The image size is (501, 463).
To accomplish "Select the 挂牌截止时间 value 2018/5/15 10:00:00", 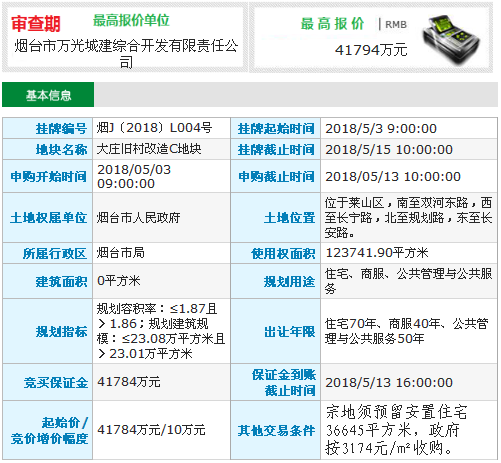I will [389, 150].
